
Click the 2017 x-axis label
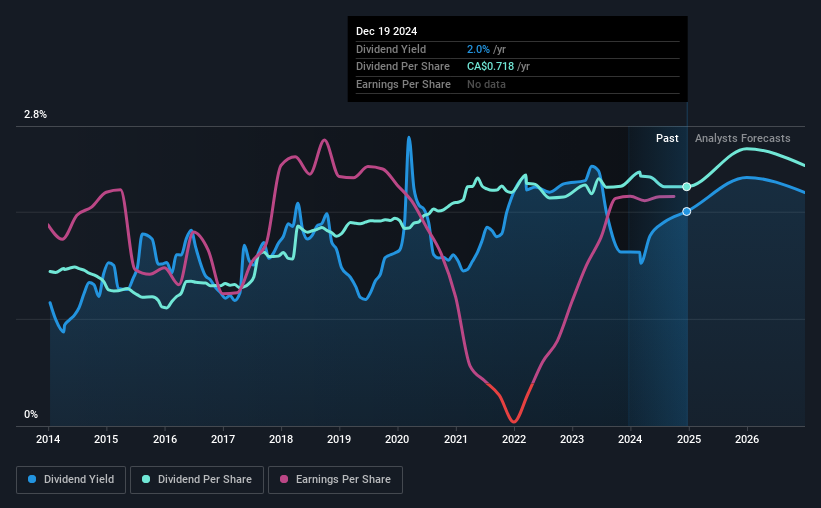(223, 439)
